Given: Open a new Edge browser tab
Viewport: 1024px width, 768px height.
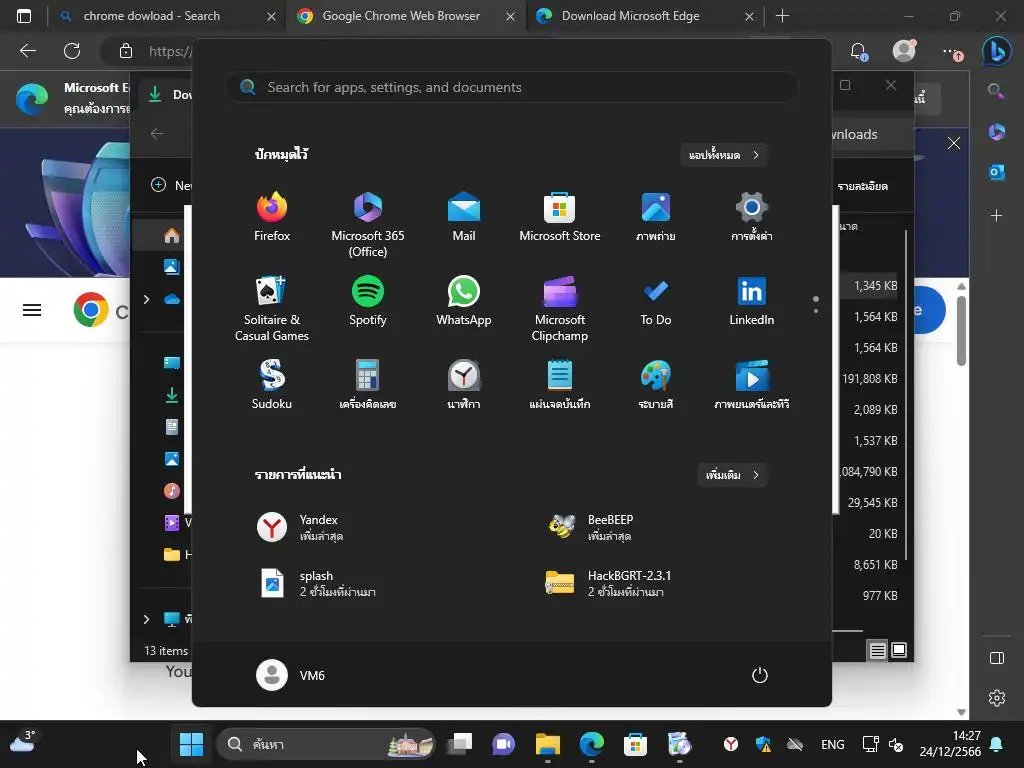Looking at the screenshot, I should tap(782, 16).
